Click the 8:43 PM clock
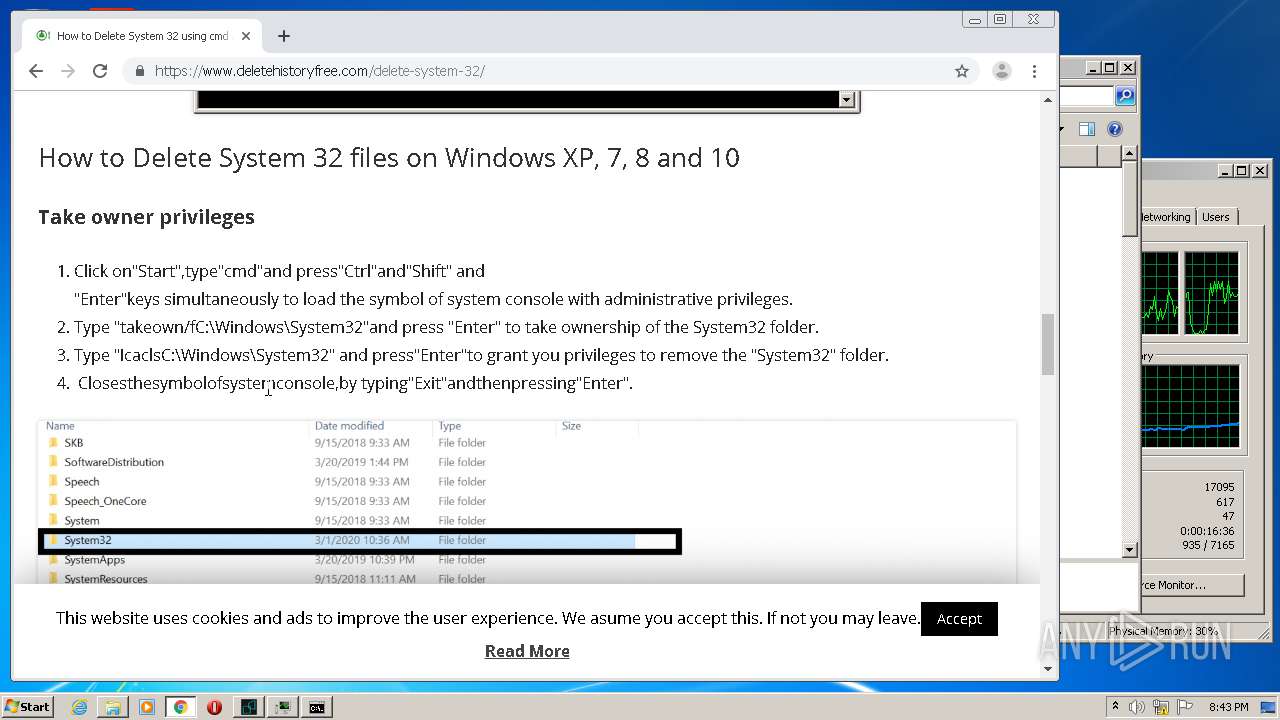The image size is (1280, 720). (1229, 707)
